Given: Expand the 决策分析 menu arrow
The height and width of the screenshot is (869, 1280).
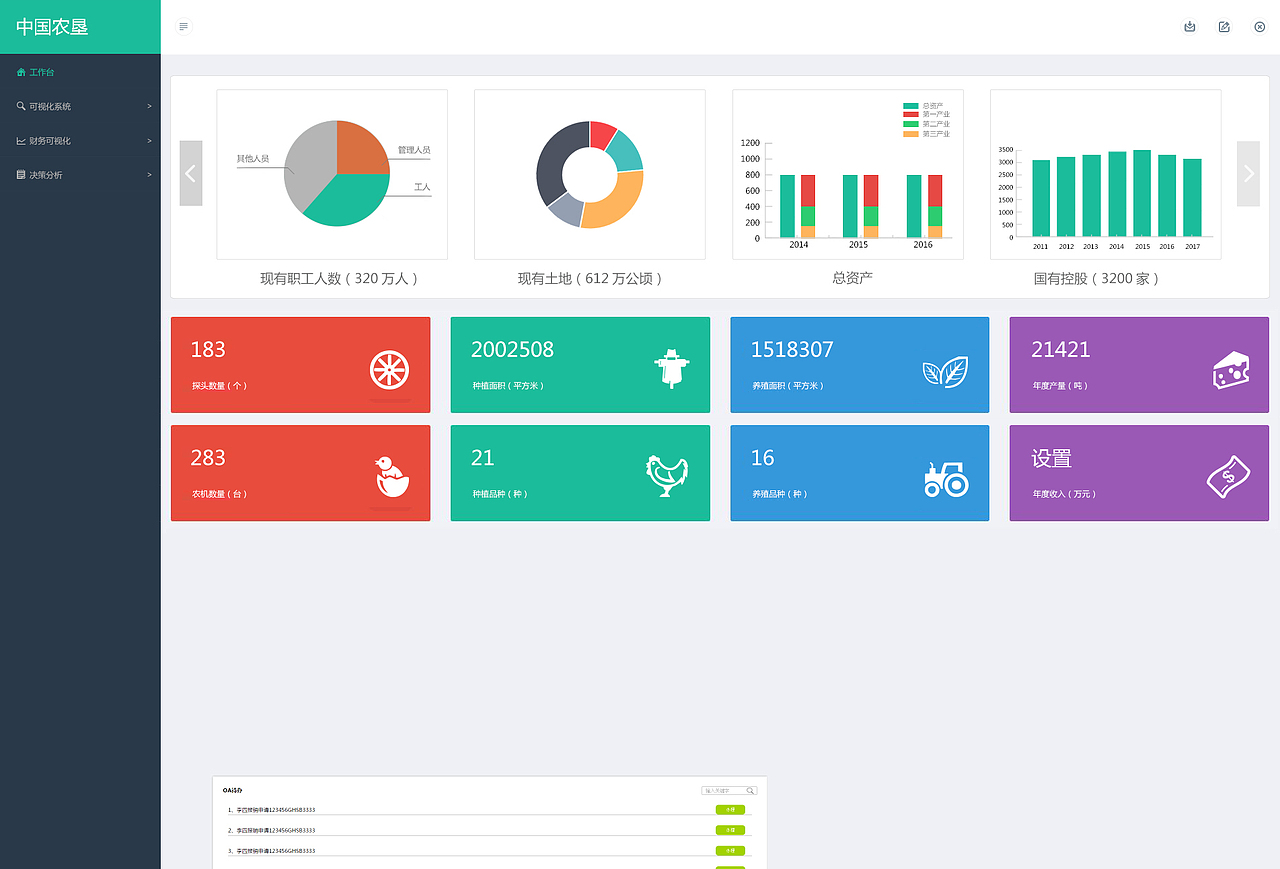Looking at the screenshot, I should coord(149,175).
